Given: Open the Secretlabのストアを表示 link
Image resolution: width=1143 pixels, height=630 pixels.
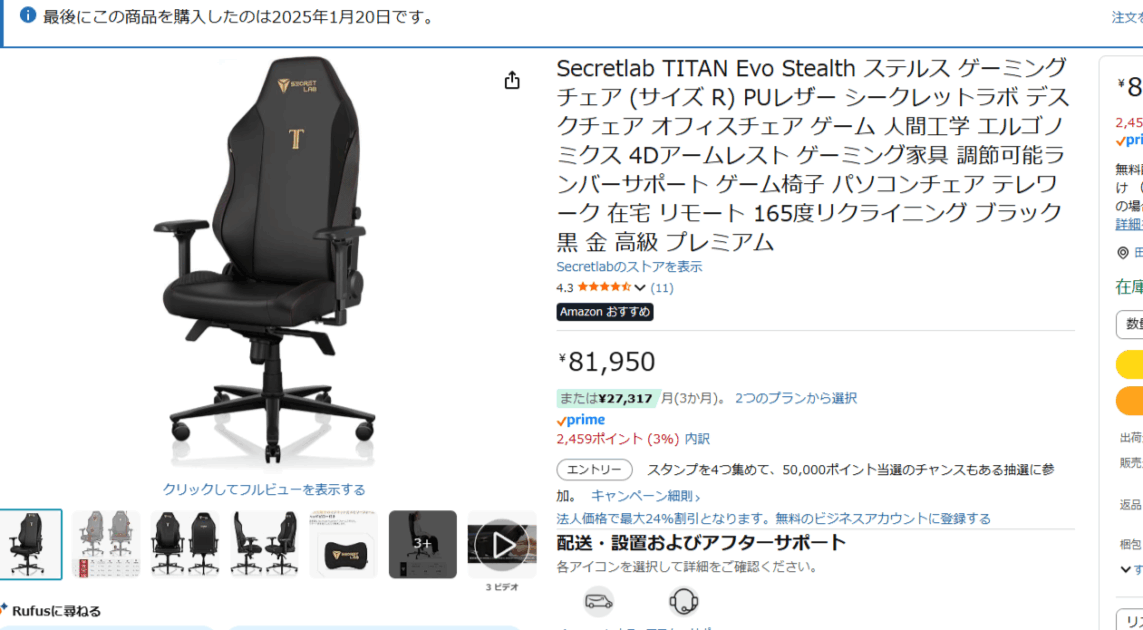Looking at the screenshot, I should (629, 267).
